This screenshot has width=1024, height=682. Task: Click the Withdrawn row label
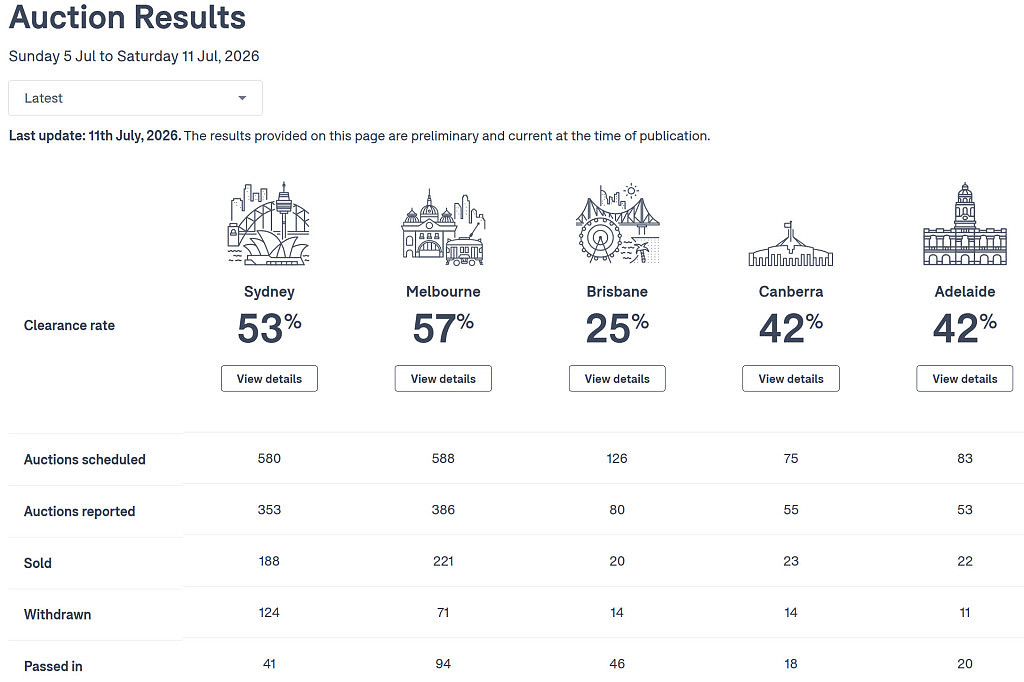click(57, 615)
